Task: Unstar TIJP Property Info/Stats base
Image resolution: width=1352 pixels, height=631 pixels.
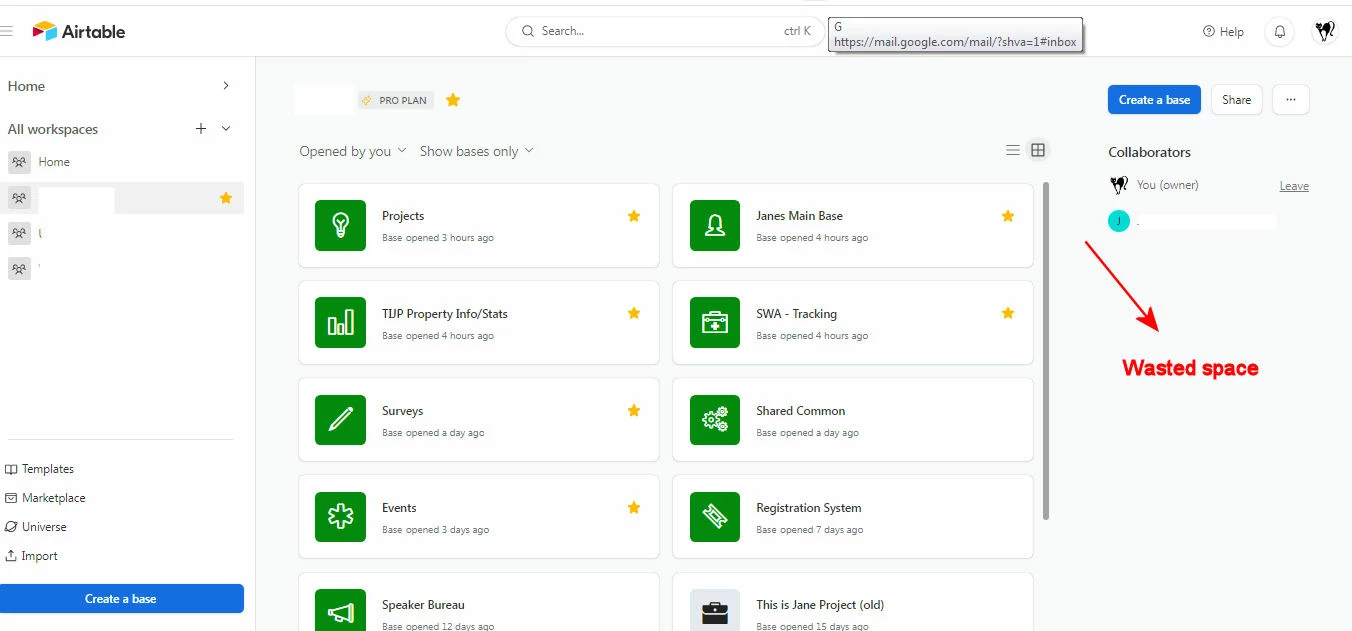Action: pos(634,313)
